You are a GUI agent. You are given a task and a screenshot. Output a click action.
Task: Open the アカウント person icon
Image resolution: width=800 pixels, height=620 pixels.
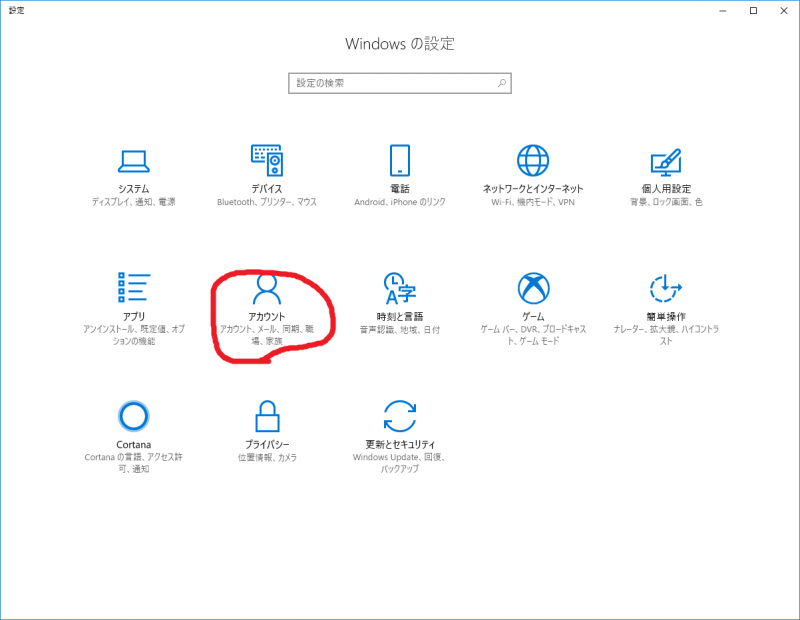(x=266, y=288)
